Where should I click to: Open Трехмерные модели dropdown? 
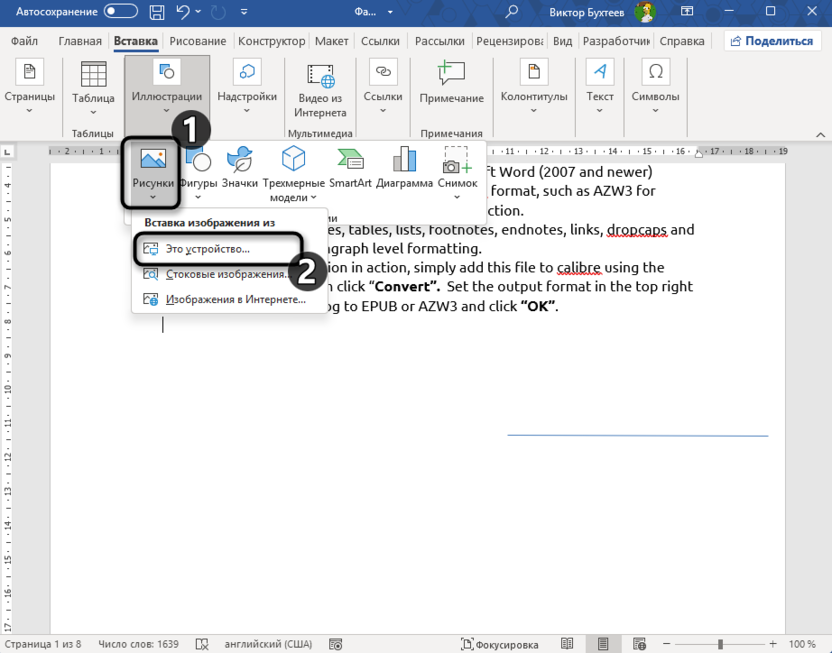coord(293,174)
